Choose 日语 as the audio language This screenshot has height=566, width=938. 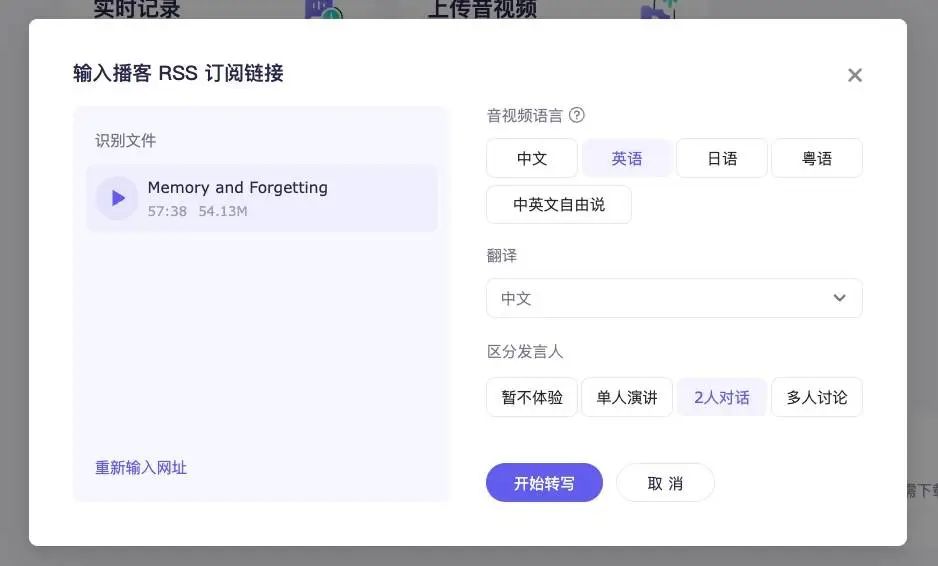click(x=721, y=158)
